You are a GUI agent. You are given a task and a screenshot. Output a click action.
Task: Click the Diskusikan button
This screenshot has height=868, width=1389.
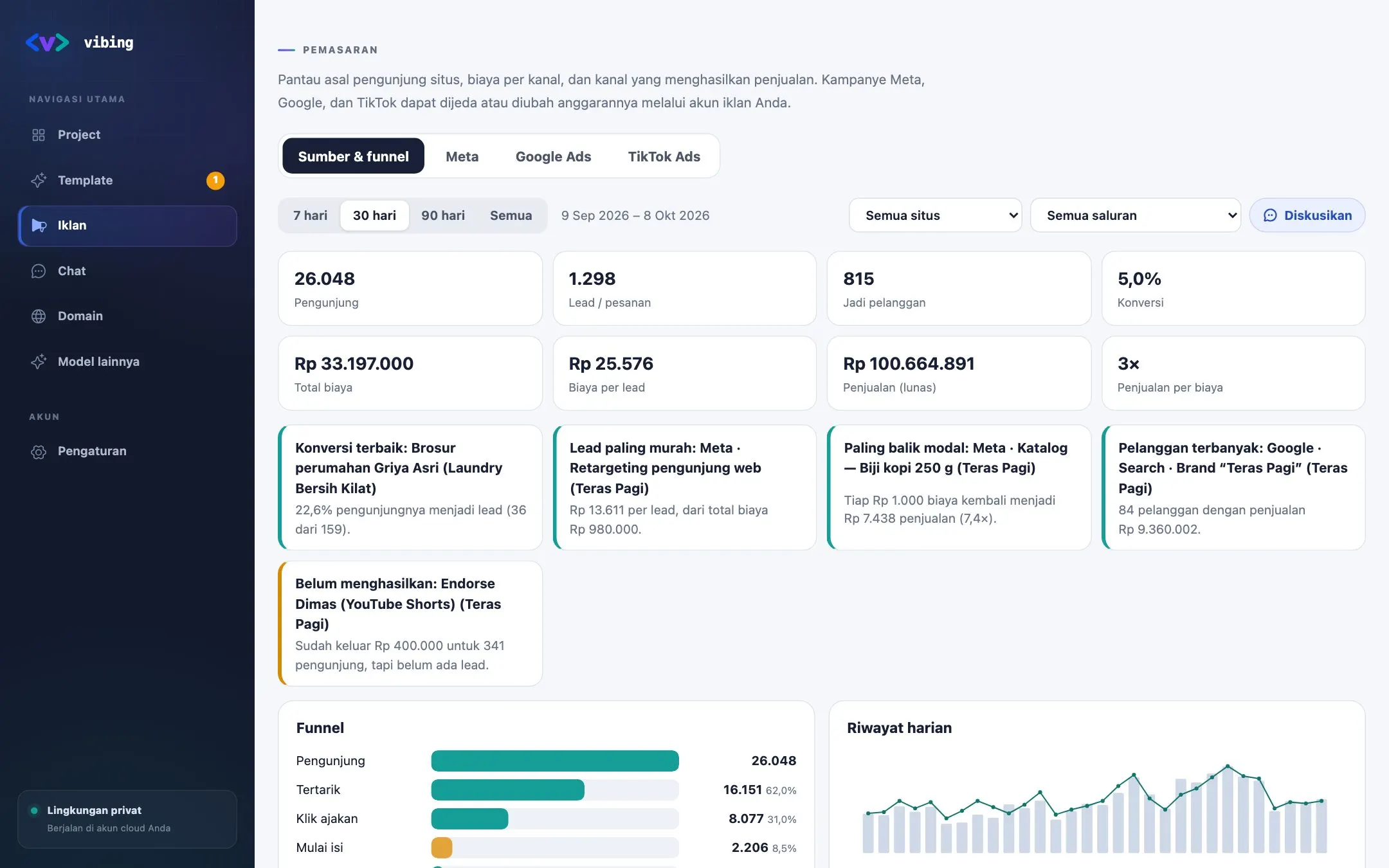[x=1307, y=215]
